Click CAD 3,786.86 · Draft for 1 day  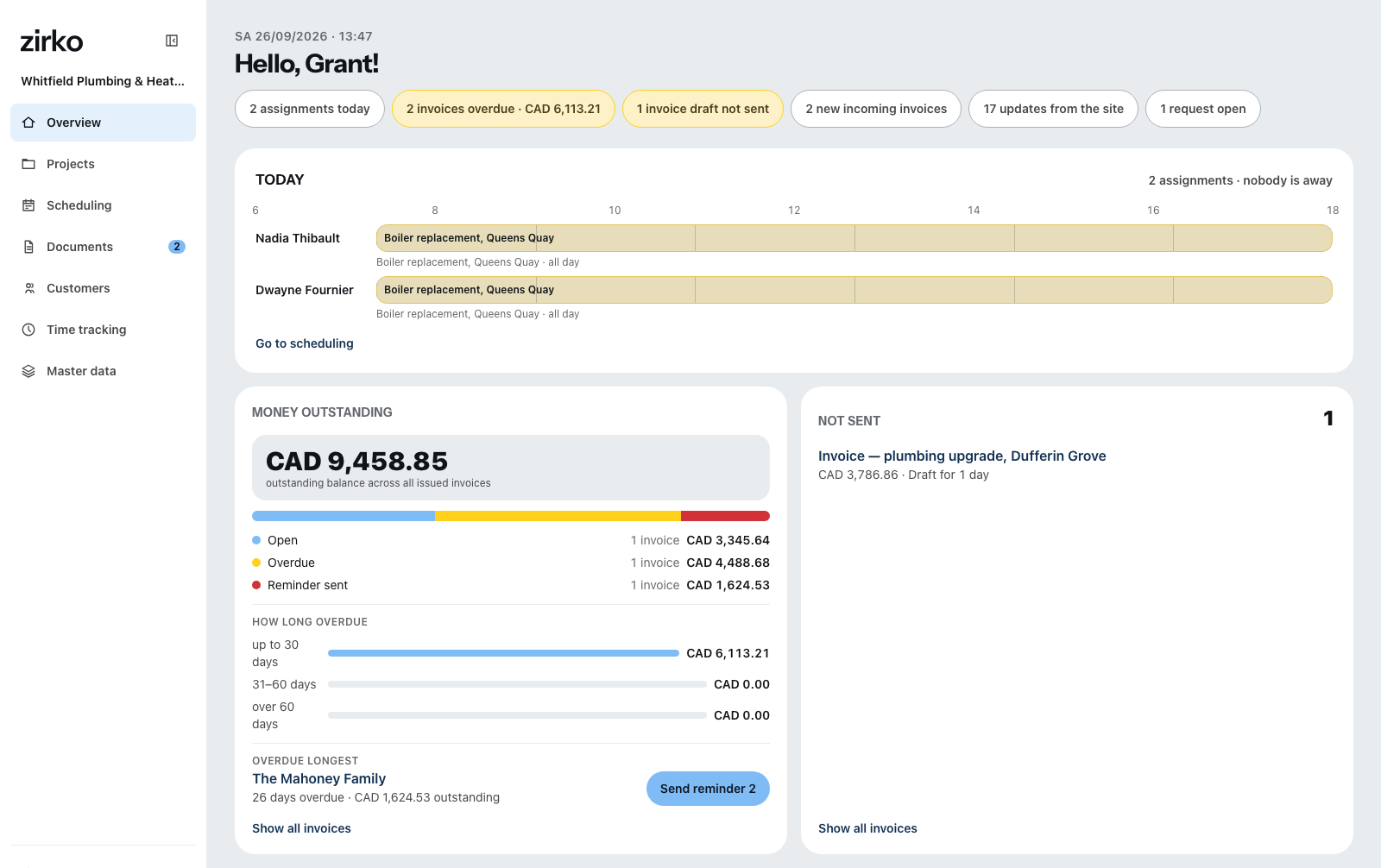904,475
